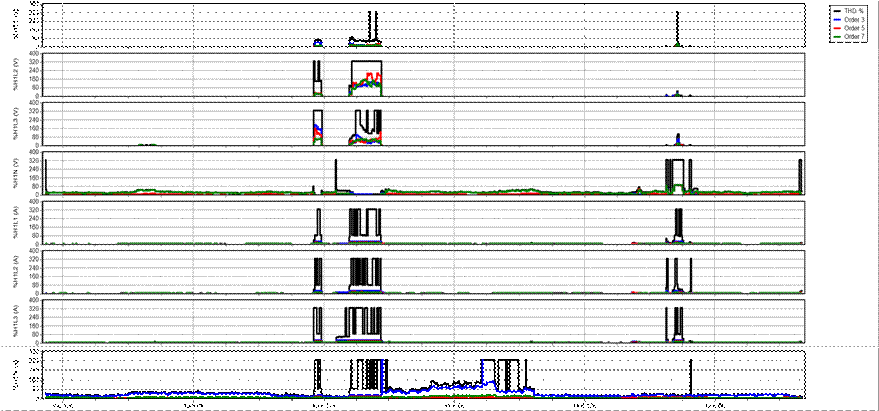Click the legend box in top right
This screenshot has height=411, width=879.
tap(852, 23)
